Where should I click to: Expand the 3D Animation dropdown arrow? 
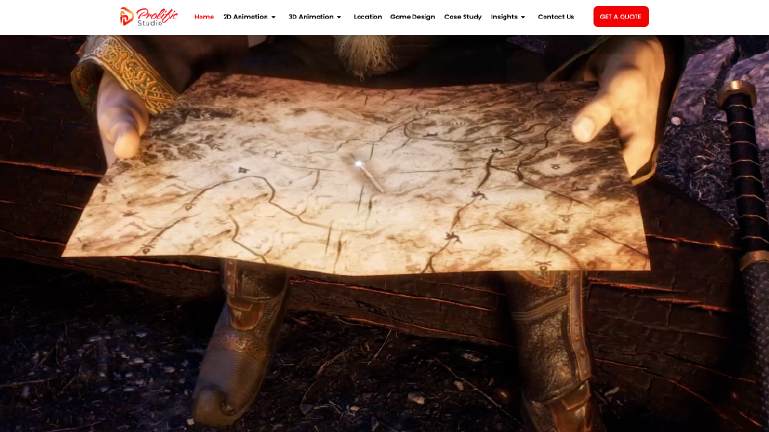pyautogui.click(x=339, y=17)
